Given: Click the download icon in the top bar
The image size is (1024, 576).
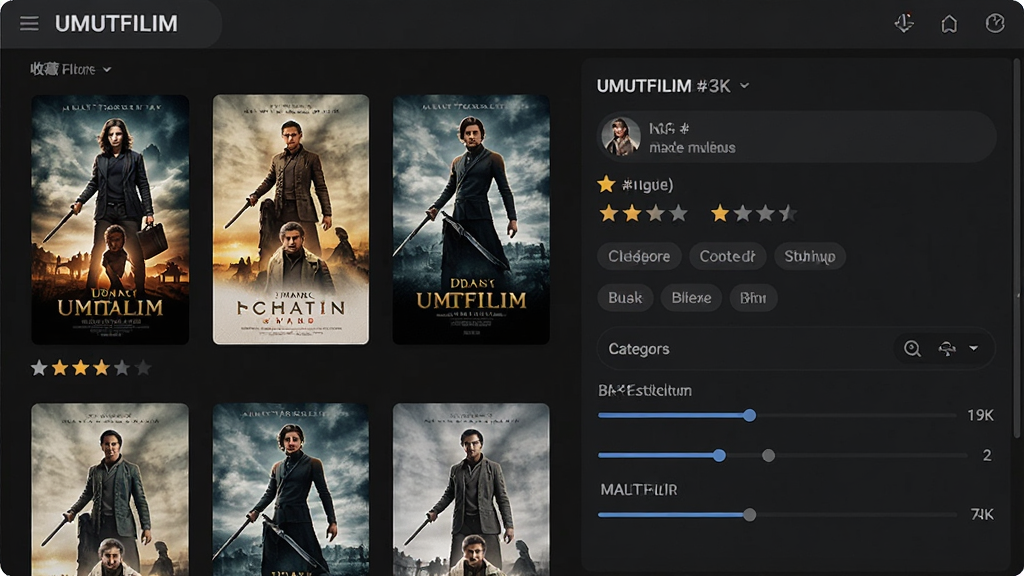Looking at the screenshot, I should pyautogui.click(x=904, y=24).
